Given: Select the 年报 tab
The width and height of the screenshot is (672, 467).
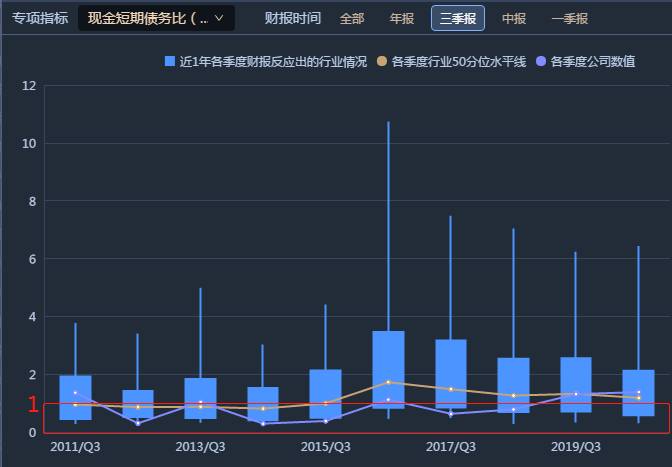Looking at the screenshot, I should click(x=401, y=18).
